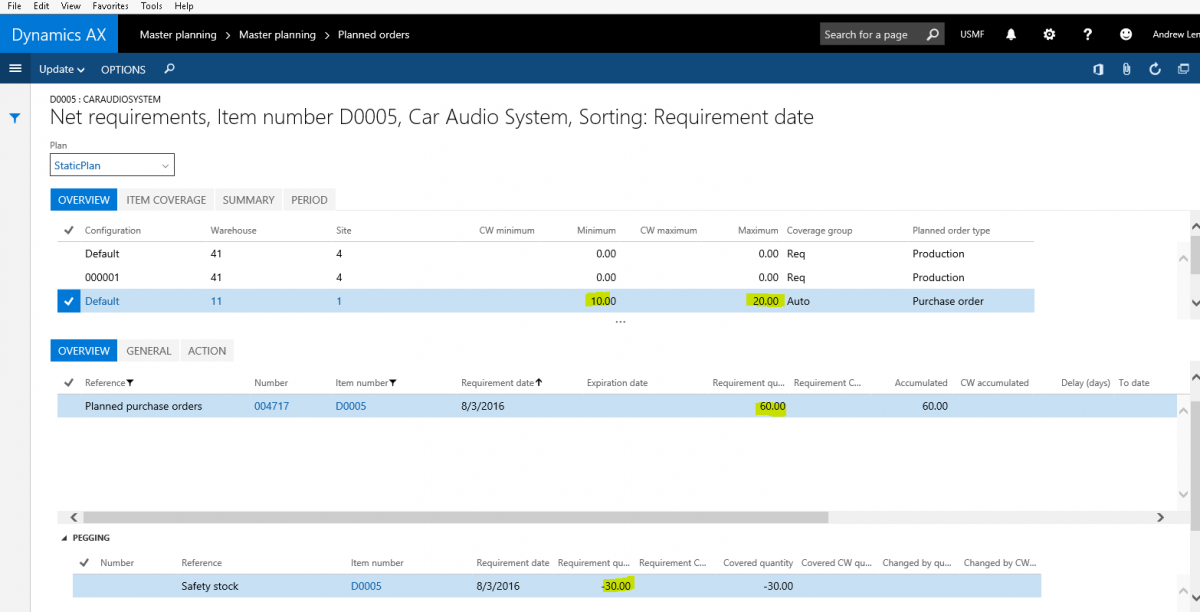Viewport: 1200px width, 612px height.
Task: Click the search magnifier in action bar
Action: 169,69
